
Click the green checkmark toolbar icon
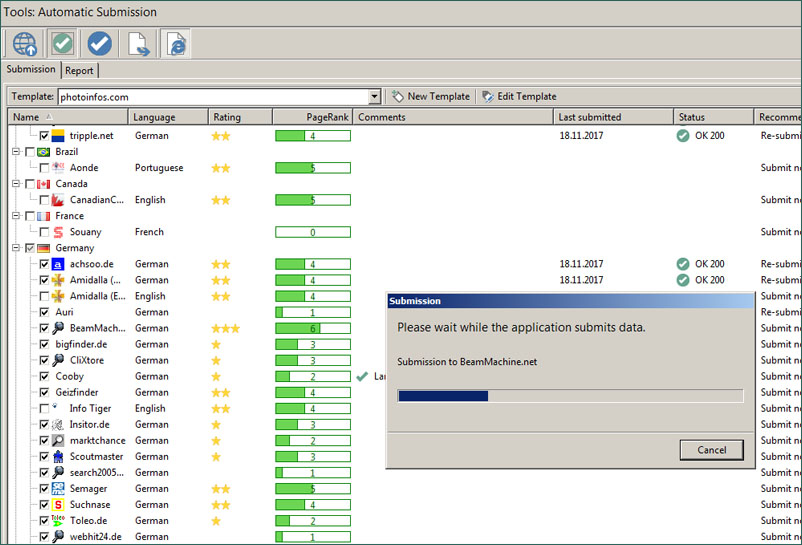point(63,44)
